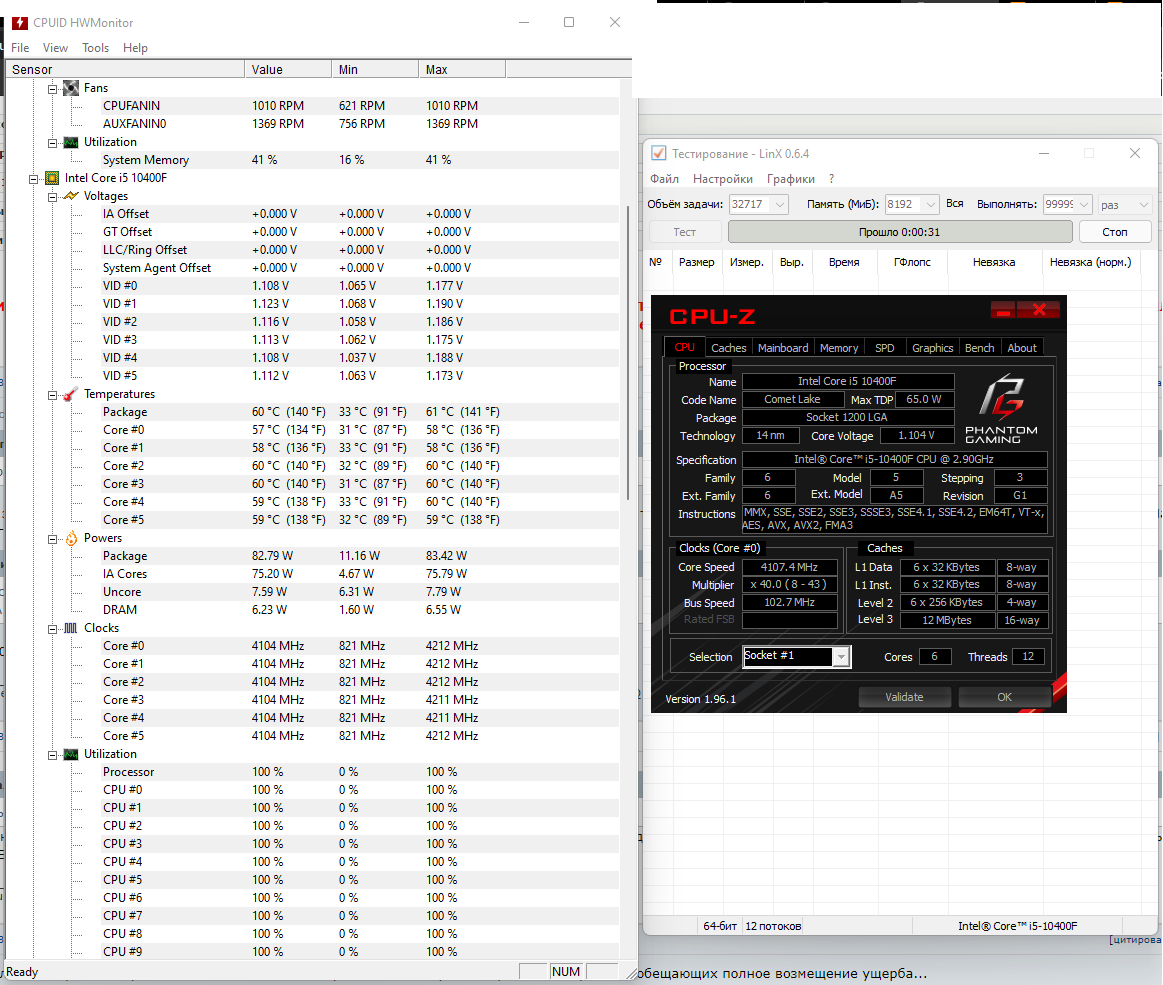Image resolution: width=1163 pixels, height=985 pixels.
Task: Click the ГФлопс column header in LinX
Action: (x=912, y=263)
